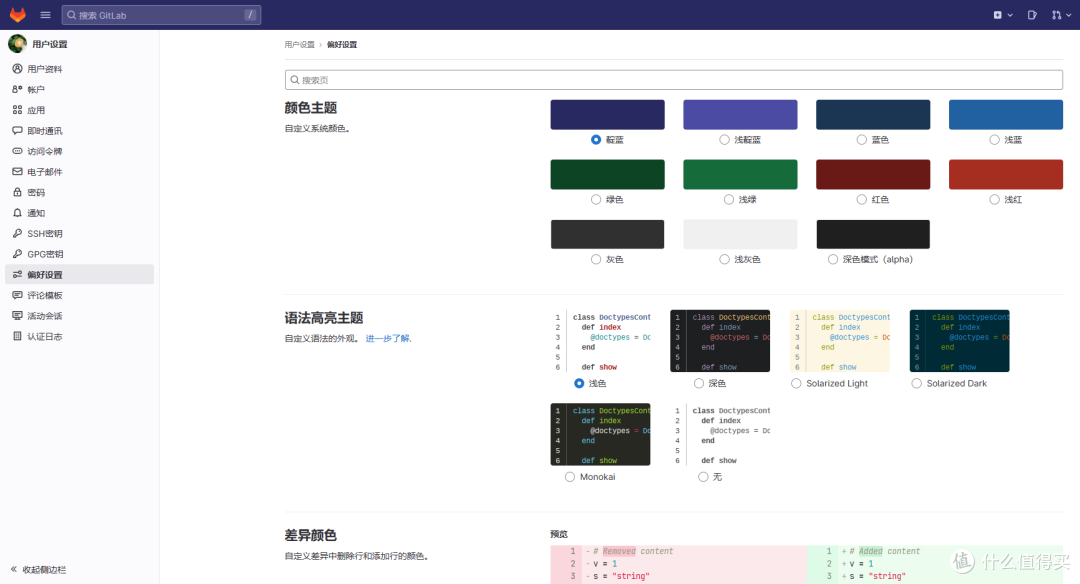Click the dark red 红色 swatch
This screenshot has width=1080, height=584.
coord(873,174)
